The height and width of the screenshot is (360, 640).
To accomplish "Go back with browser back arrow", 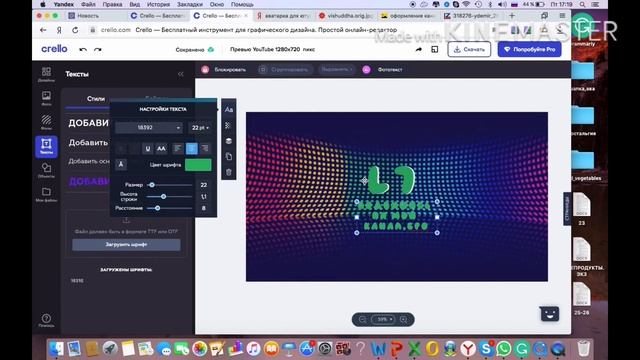I will (x=43, y=30).
